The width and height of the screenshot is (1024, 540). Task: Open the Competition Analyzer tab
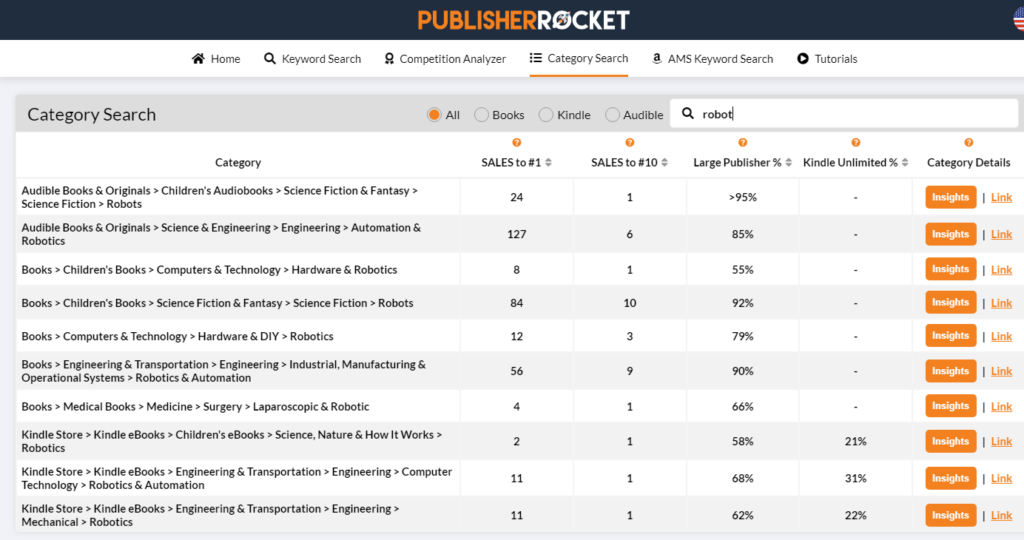pos(445,59)
